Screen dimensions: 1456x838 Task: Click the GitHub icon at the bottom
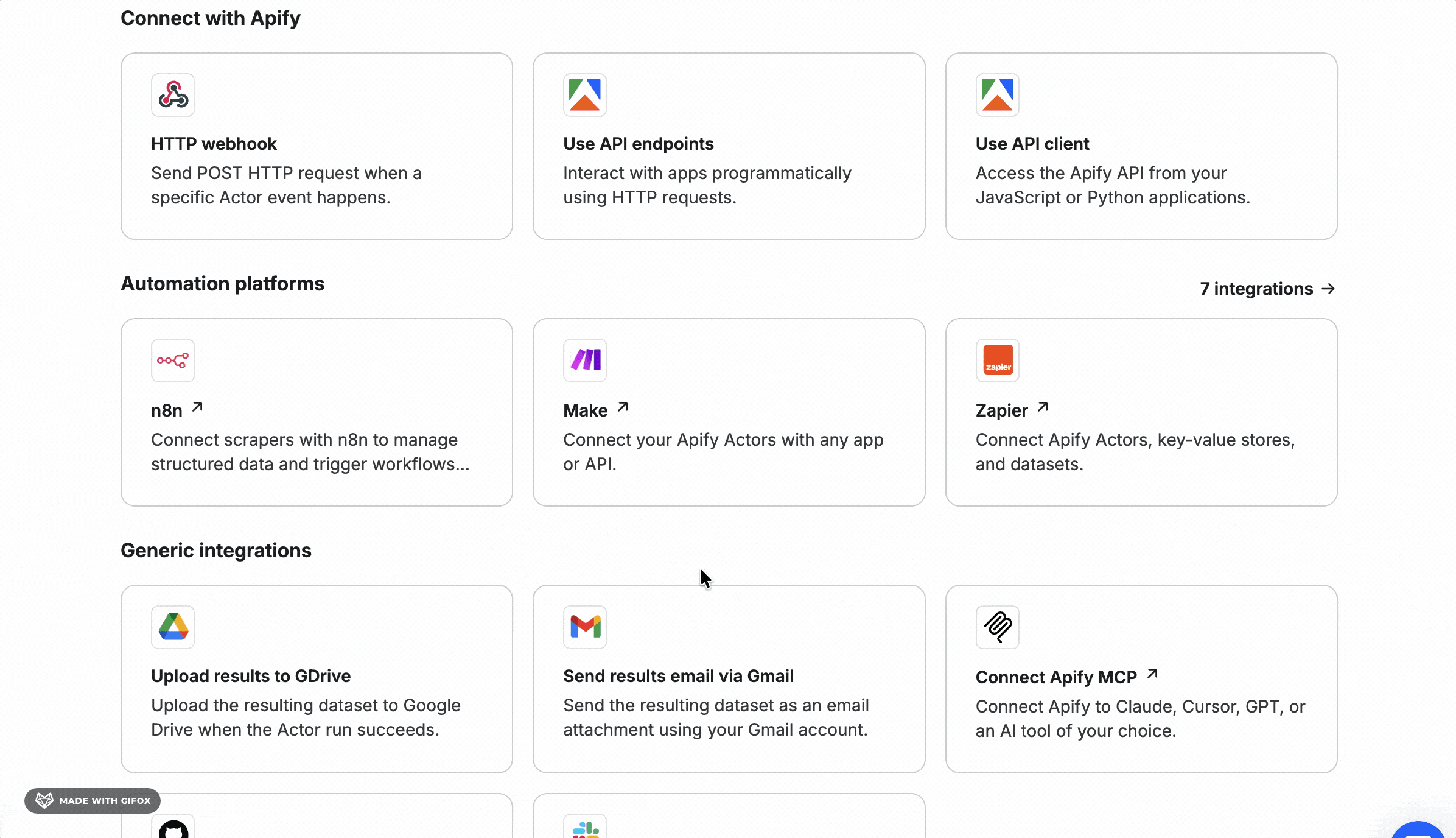coord(173,828)
